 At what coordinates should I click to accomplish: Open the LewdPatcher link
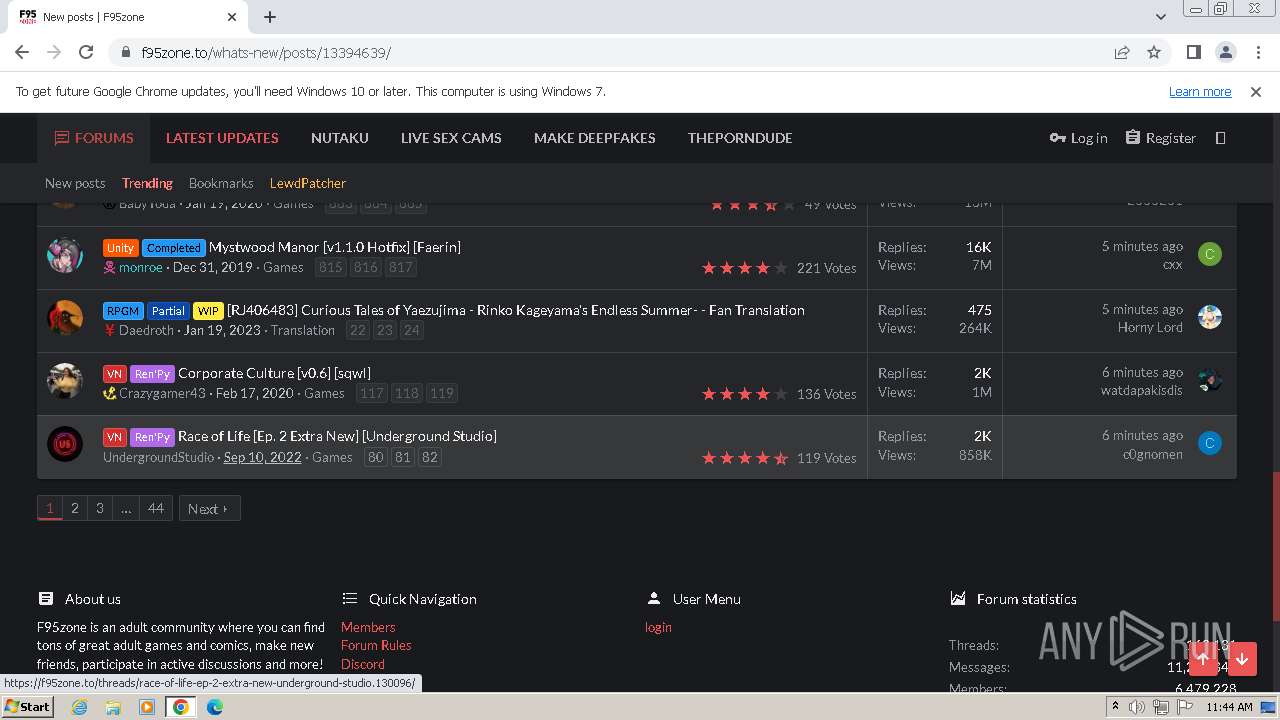[x=308, y=183]
